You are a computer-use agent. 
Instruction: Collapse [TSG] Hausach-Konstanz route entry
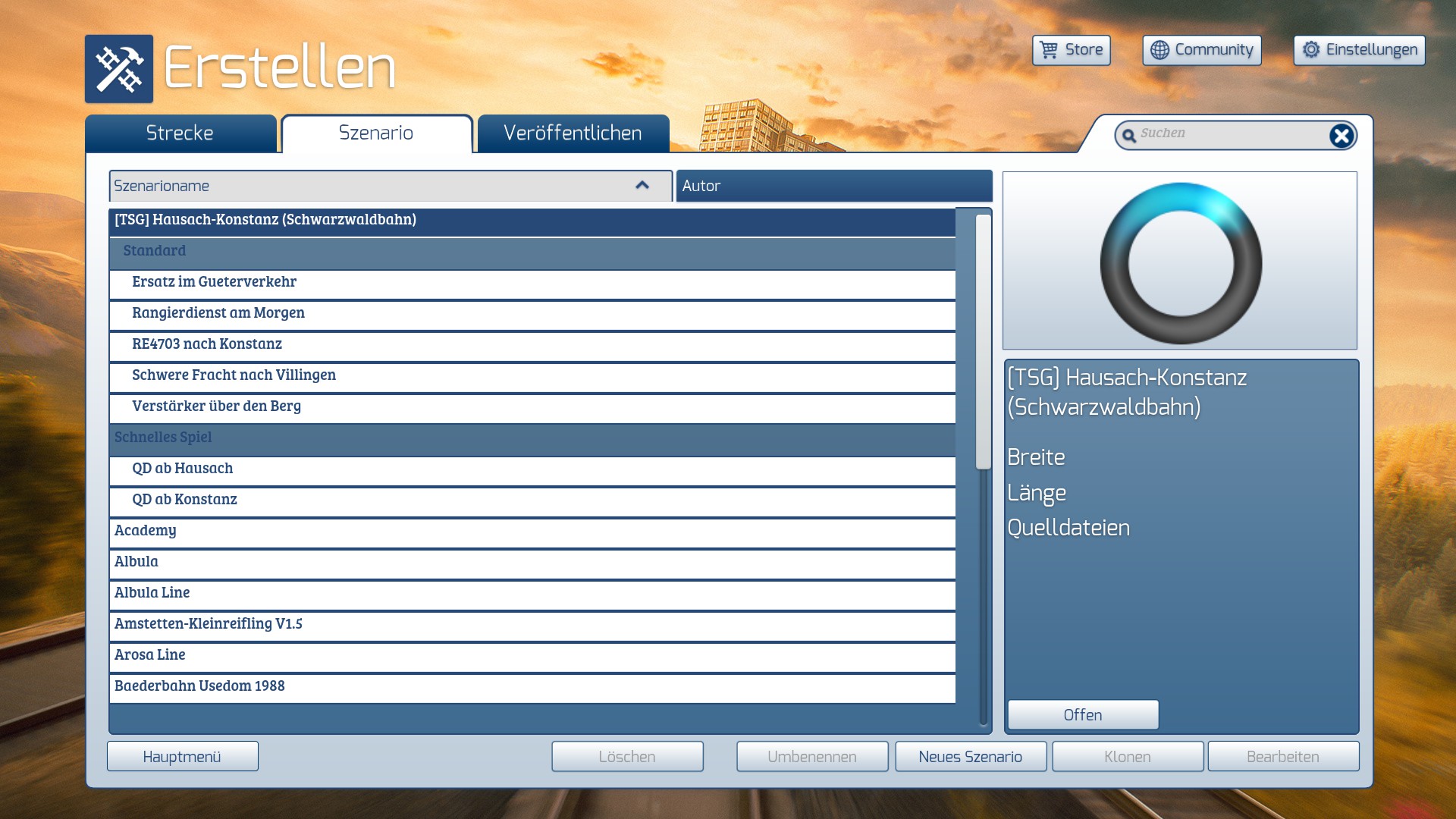[x=265, y=220]
